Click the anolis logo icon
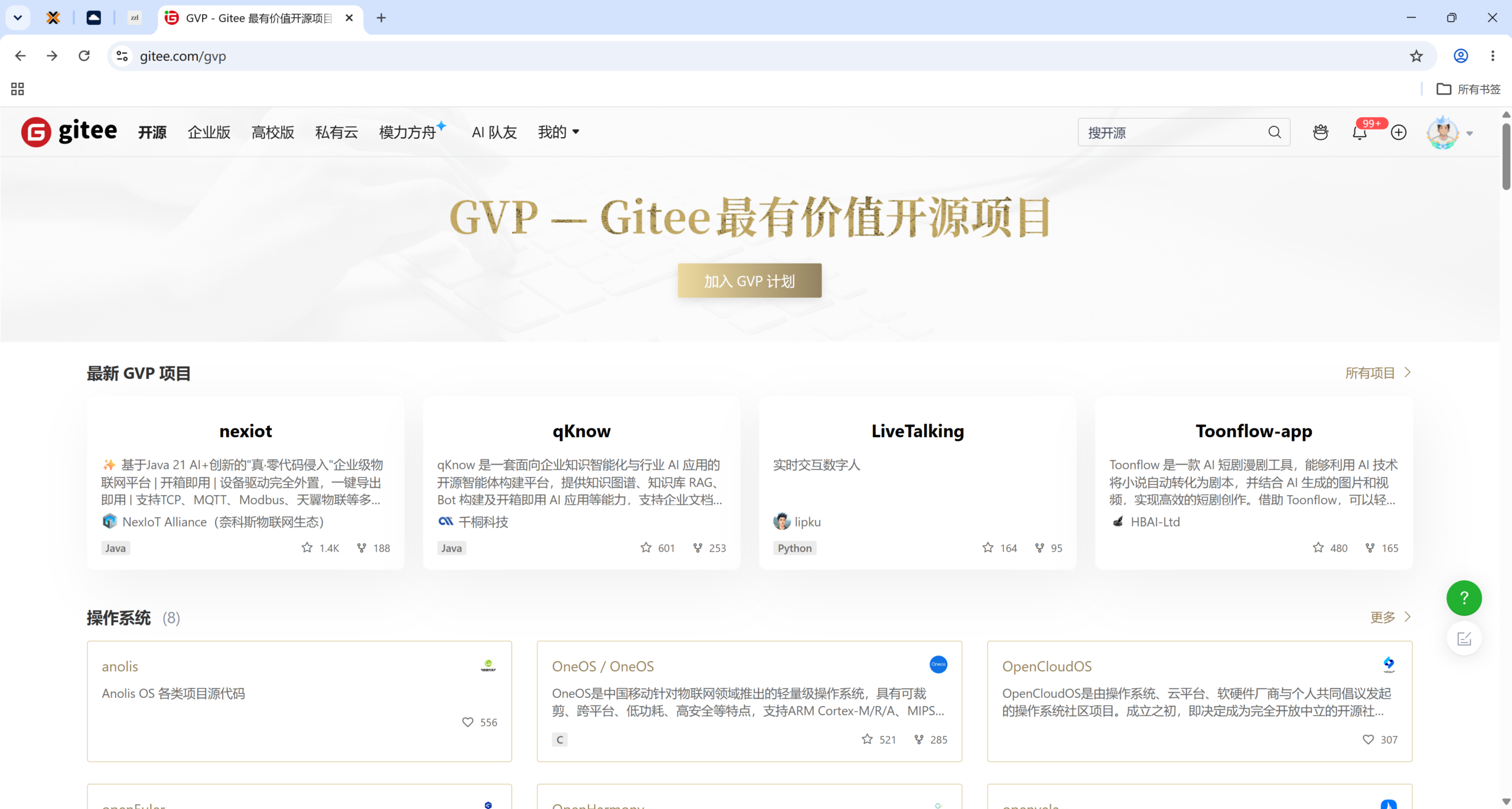The height and width of the screenshot is (809, 1512). (488, 666)
